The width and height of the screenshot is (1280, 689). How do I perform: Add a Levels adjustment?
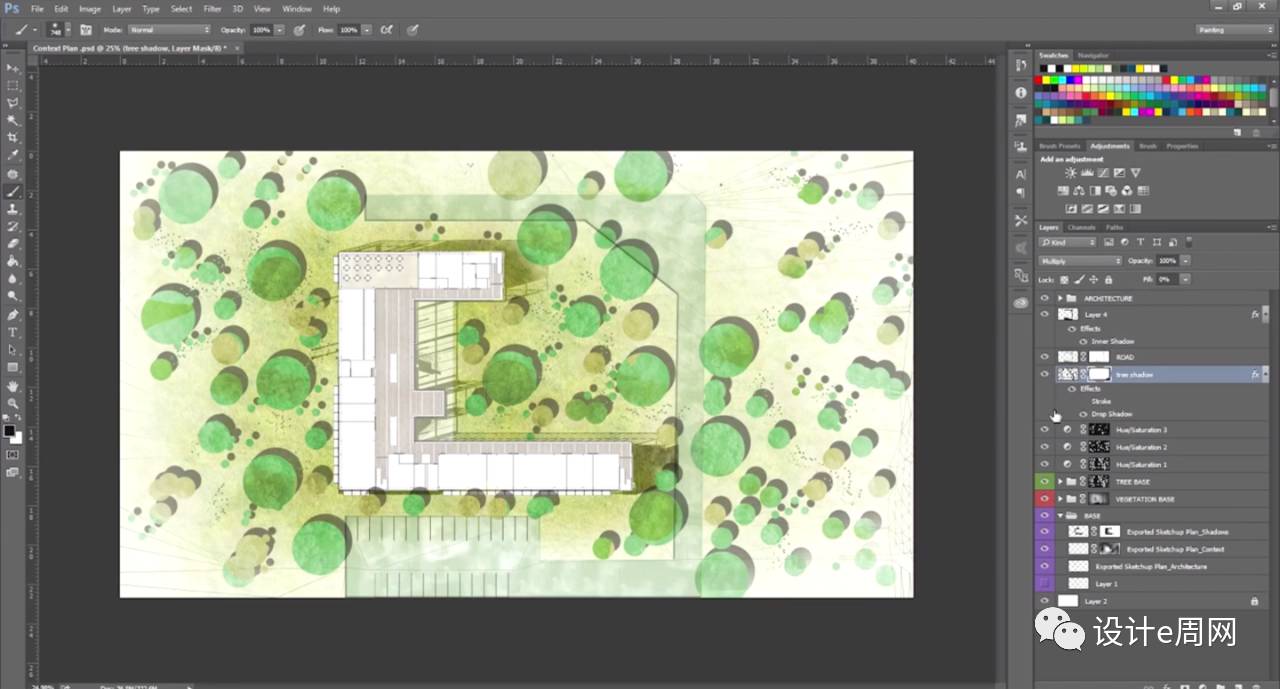click(x=1087, y=173)
